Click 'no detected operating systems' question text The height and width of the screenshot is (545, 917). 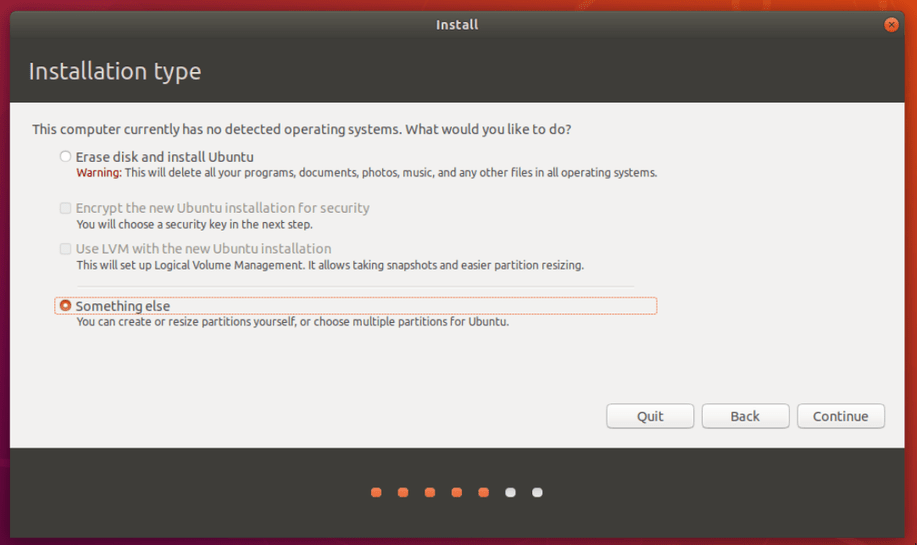(x=301, y=129)
